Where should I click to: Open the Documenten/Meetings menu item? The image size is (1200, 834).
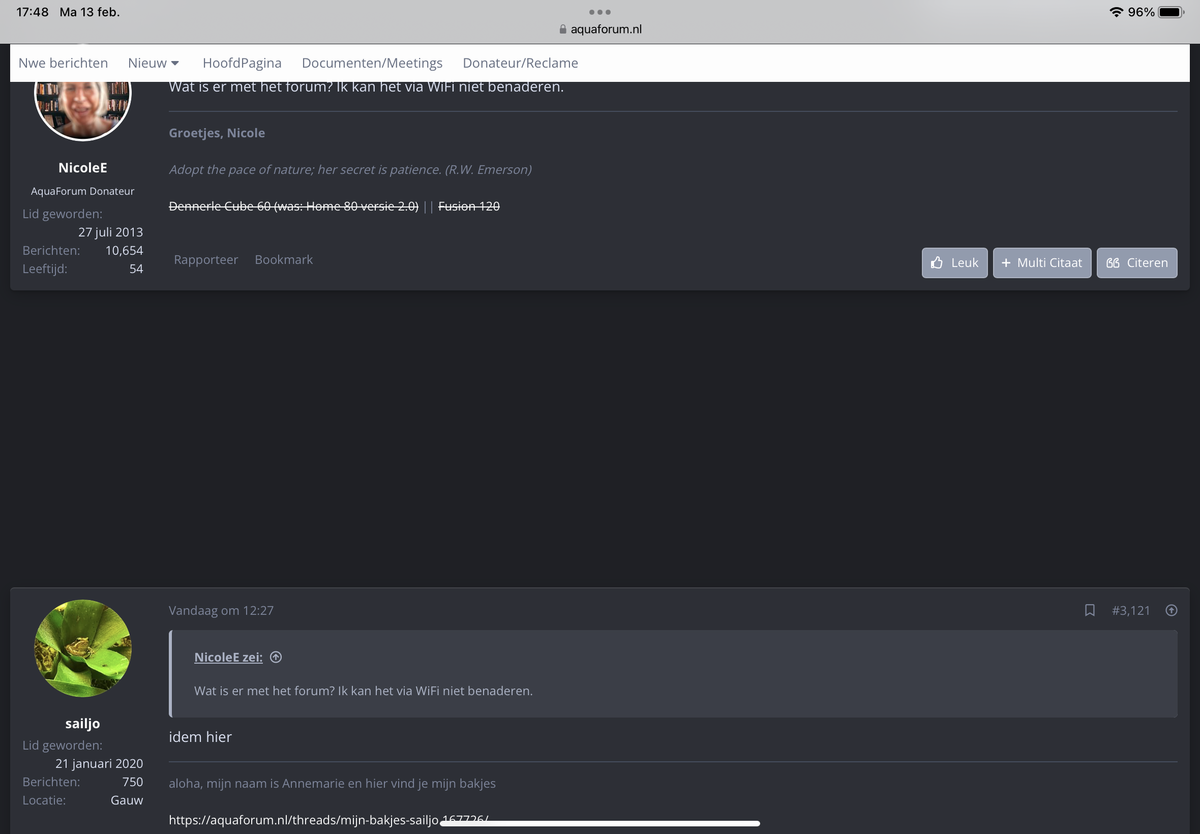click(372, 63)
